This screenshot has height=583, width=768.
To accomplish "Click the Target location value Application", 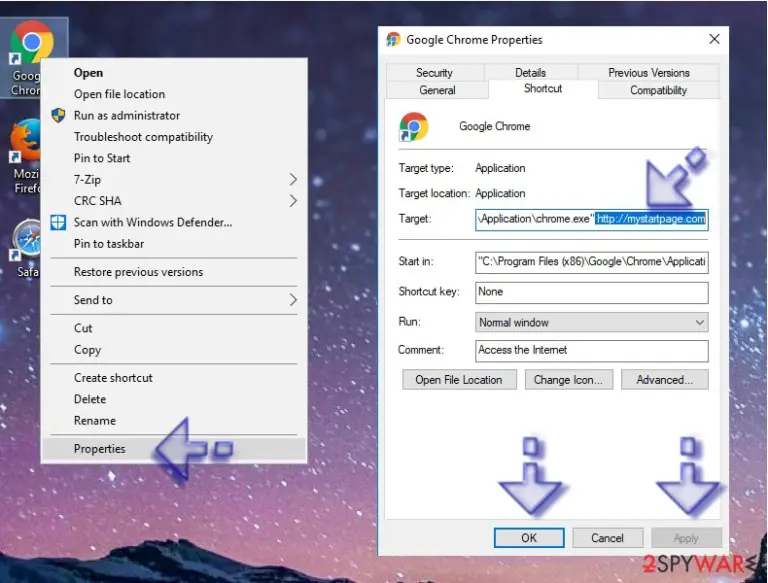I will tap(500, 194).
